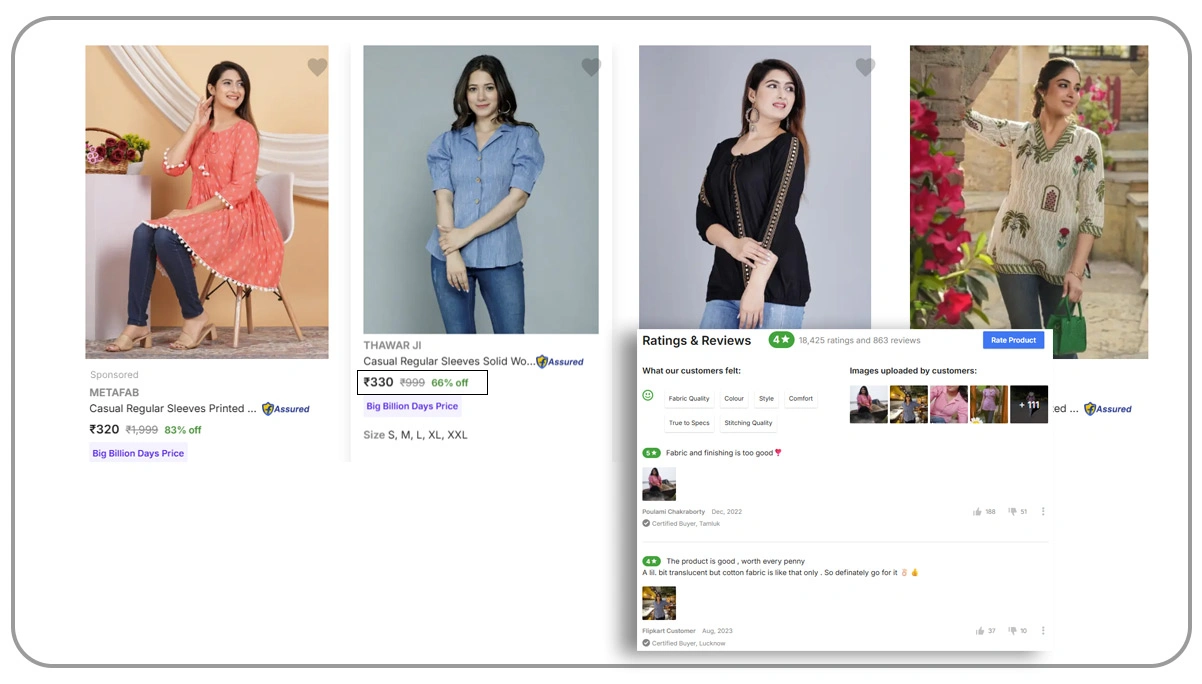
Task: Click heart icon on THAWAR JI blue shirt
Action: pos(591,67)
